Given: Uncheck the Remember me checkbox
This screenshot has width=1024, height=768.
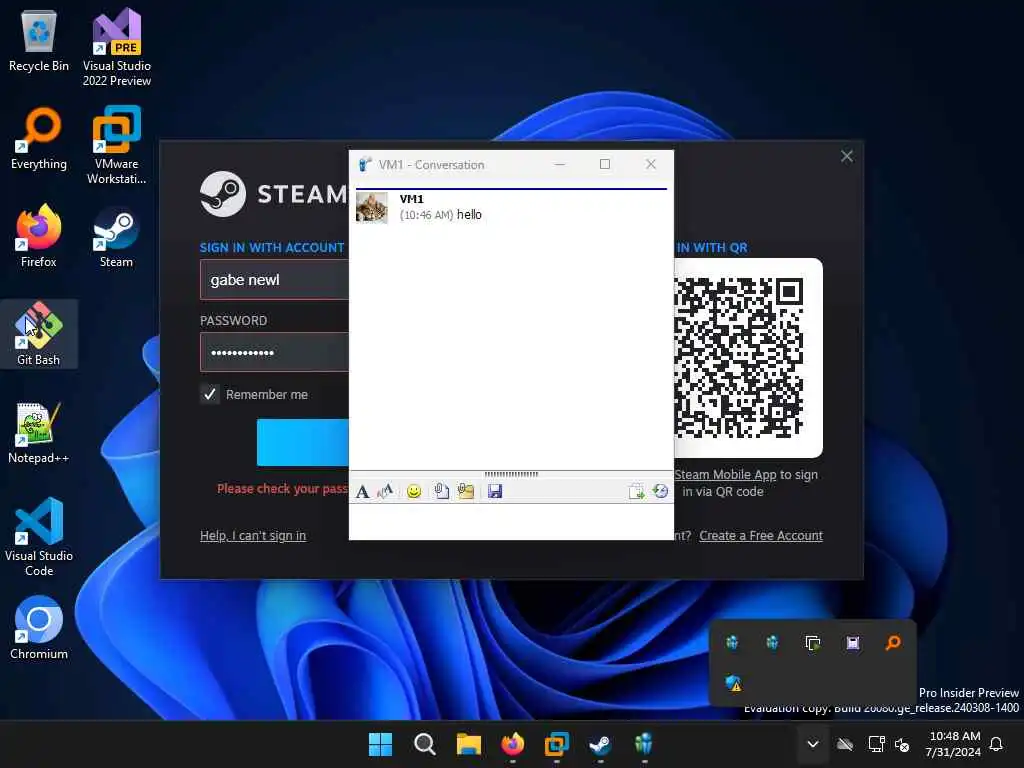Looking at the screenshot, I should click(x=210, y=394).
